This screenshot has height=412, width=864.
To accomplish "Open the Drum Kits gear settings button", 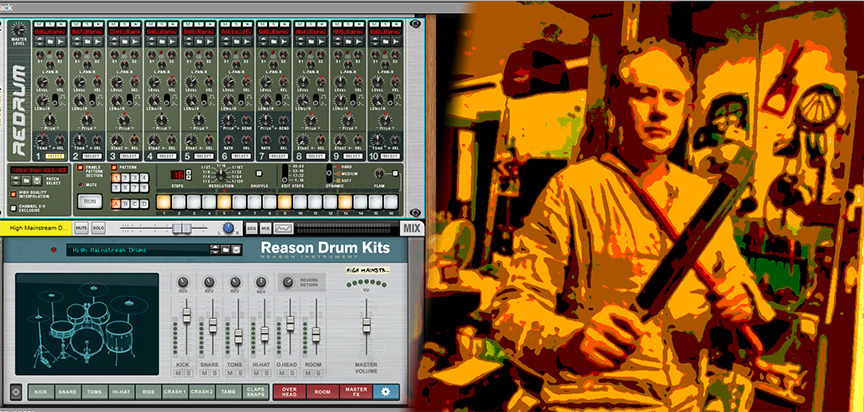I will click(x=386, y=392).
